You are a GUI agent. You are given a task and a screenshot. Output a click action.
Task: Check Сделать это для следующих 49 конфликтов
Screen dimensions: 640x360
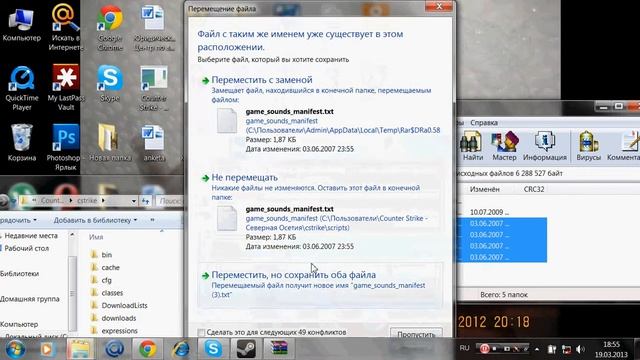(201, 333)
